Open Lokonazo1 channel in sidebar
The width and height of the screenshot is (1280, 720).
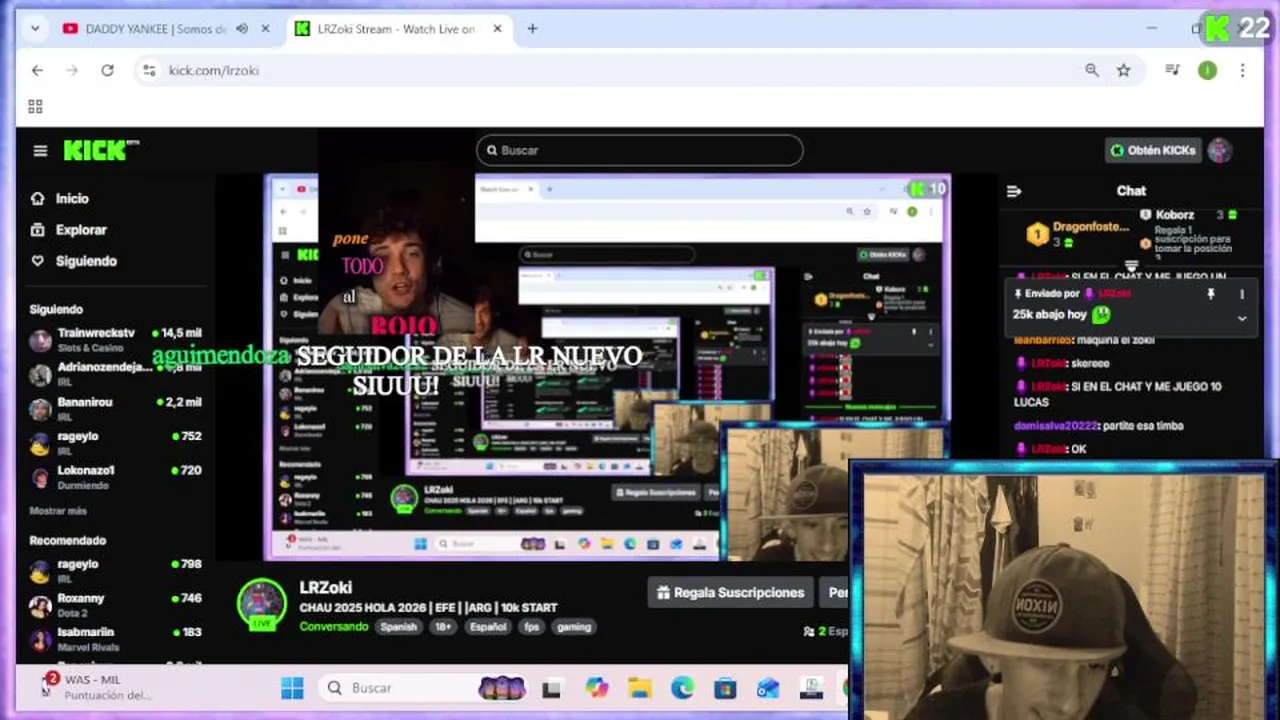click(116, 477)
